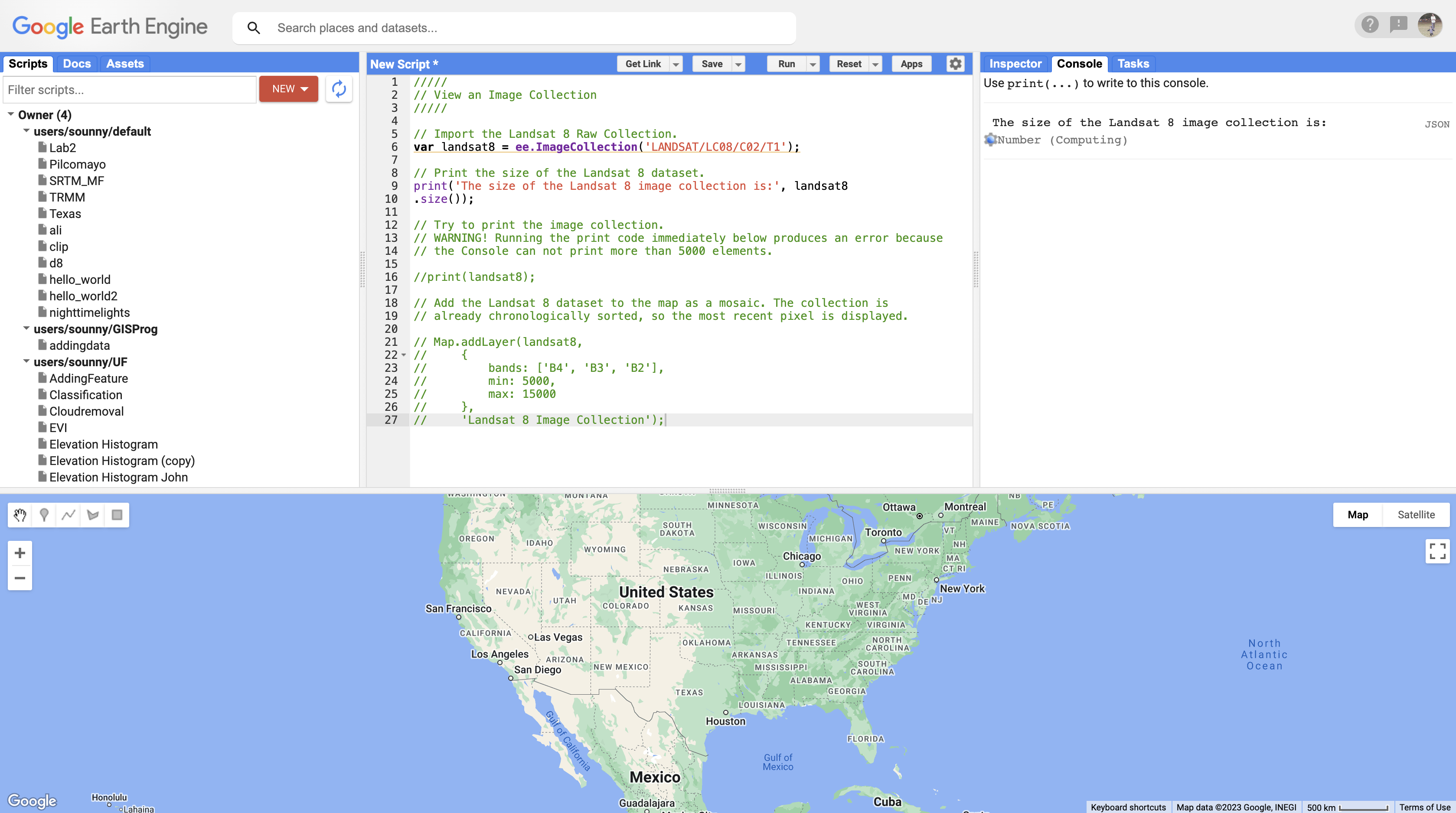Zoom in using the map plus control
Viewport: 1456px width, 813px height.
[20, 552]
